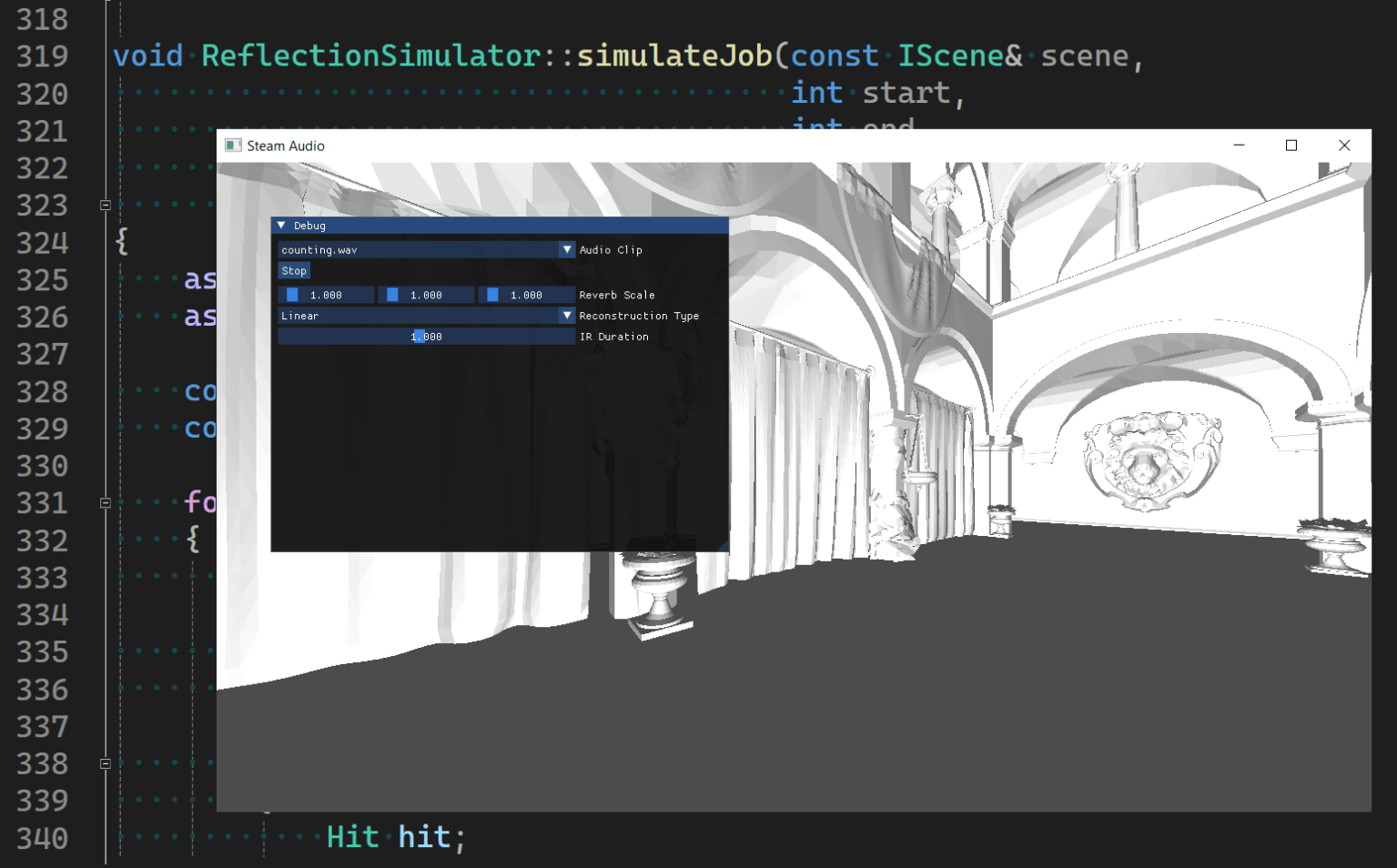Open the Linear Reconstruction Type dropdown arrow
1397x868 pixels.
567,316
